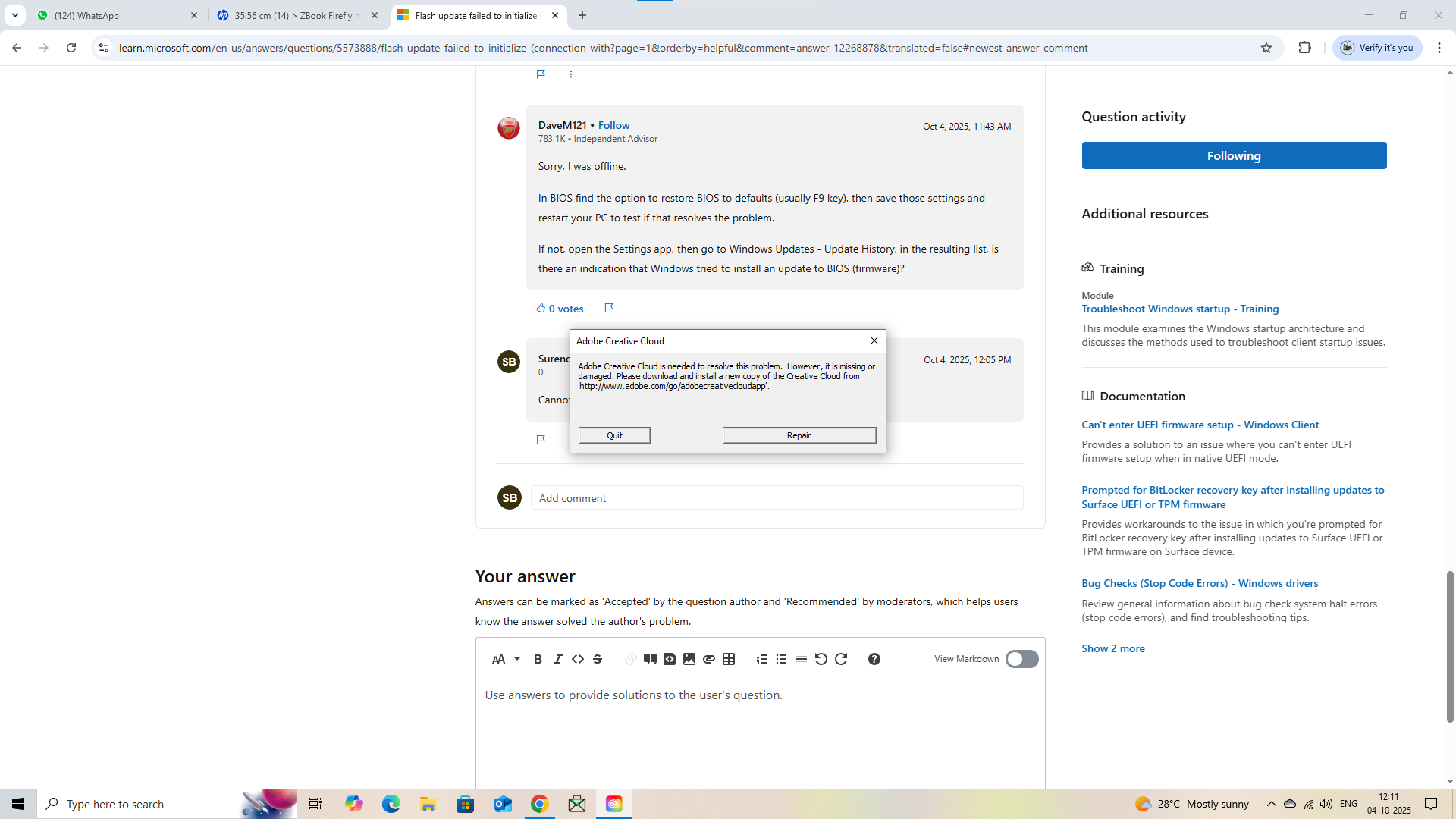Viewport: 1456px width, 819px height.
Task: Toggle bold formatting in answer editor
Action: [538, 659]
